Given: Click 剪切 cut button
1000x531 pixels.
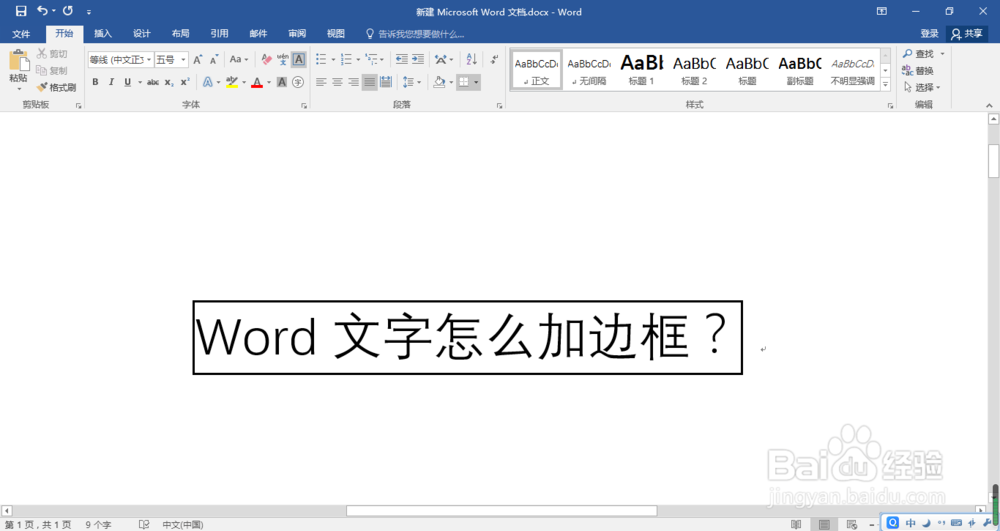Looking at the screenshot, I should (52, 54).
